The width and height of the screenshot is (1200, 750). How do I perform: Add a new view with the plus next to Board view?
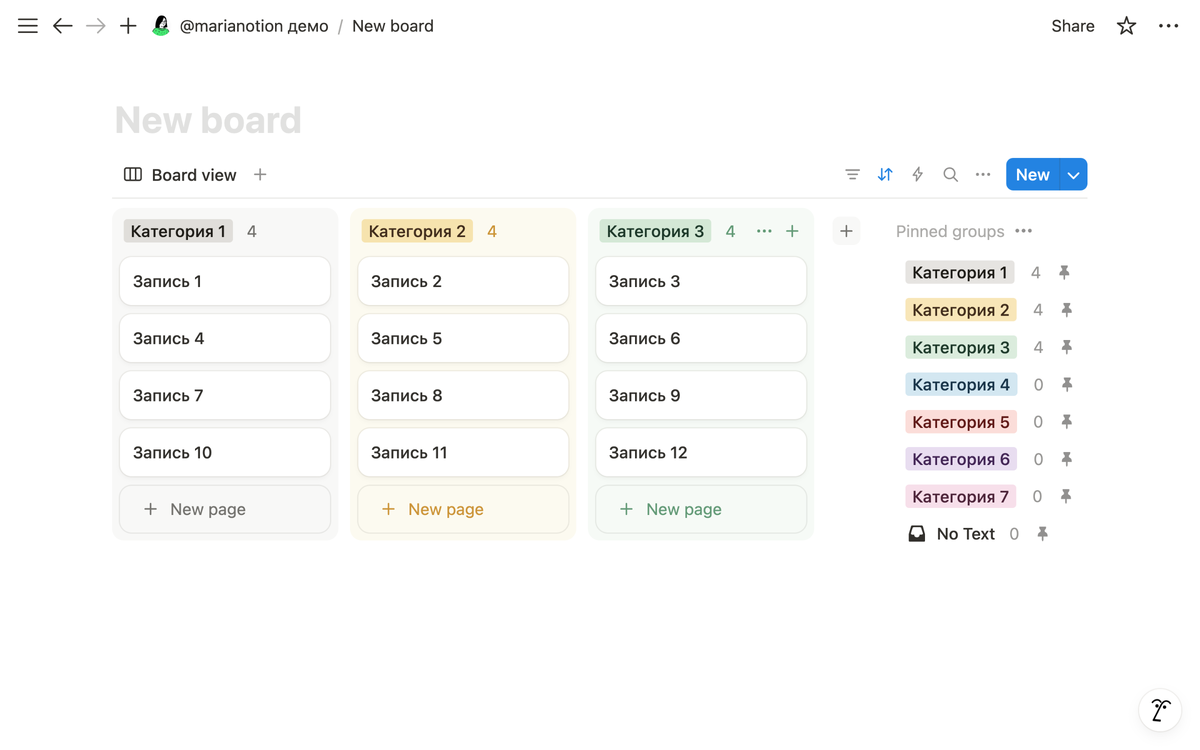260,175
